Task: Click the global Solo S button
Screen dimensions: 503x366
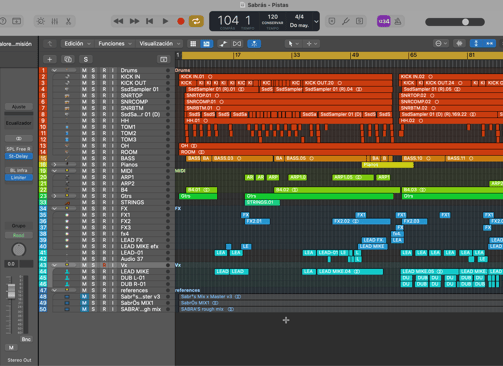Action: click(86, 59)
